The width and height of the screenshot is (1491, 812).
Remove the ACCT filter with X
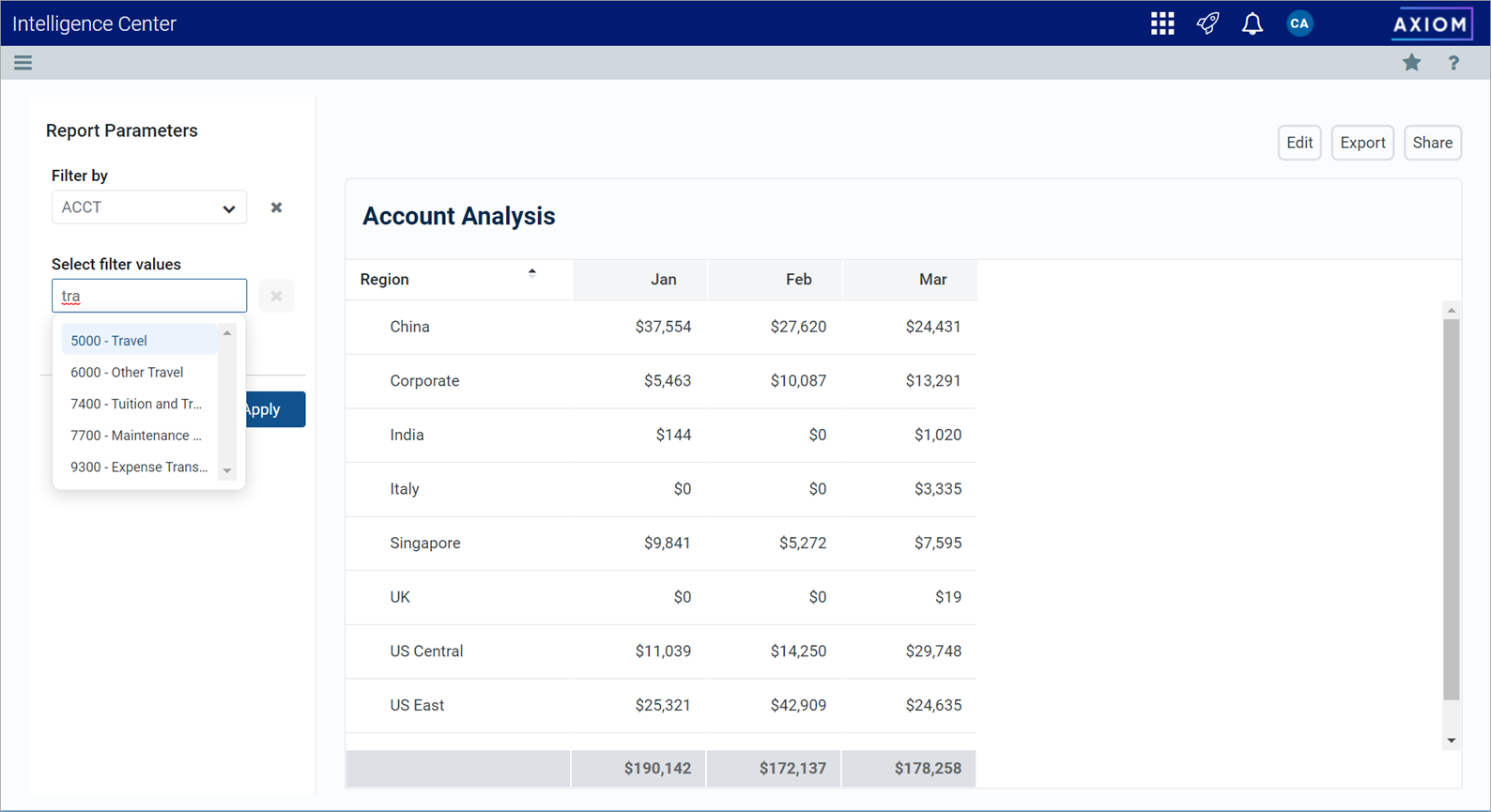pyautogui.click(x=276, y=207)
